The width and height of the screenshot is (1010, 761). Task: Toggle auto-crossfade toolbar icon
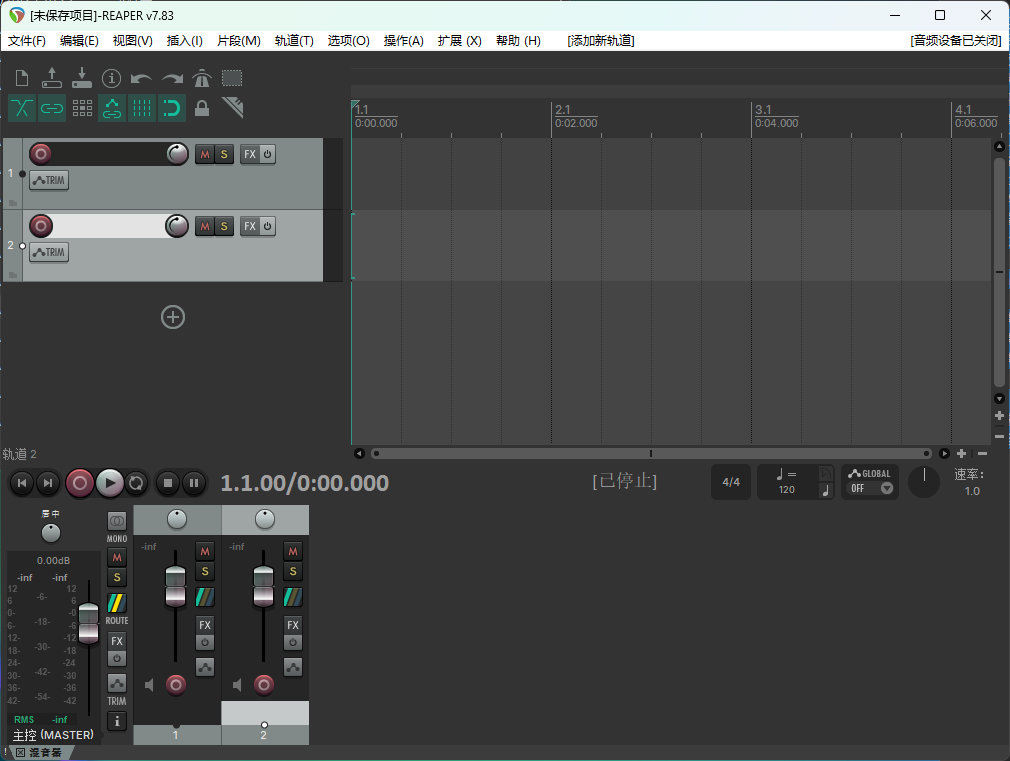(22, 108)
